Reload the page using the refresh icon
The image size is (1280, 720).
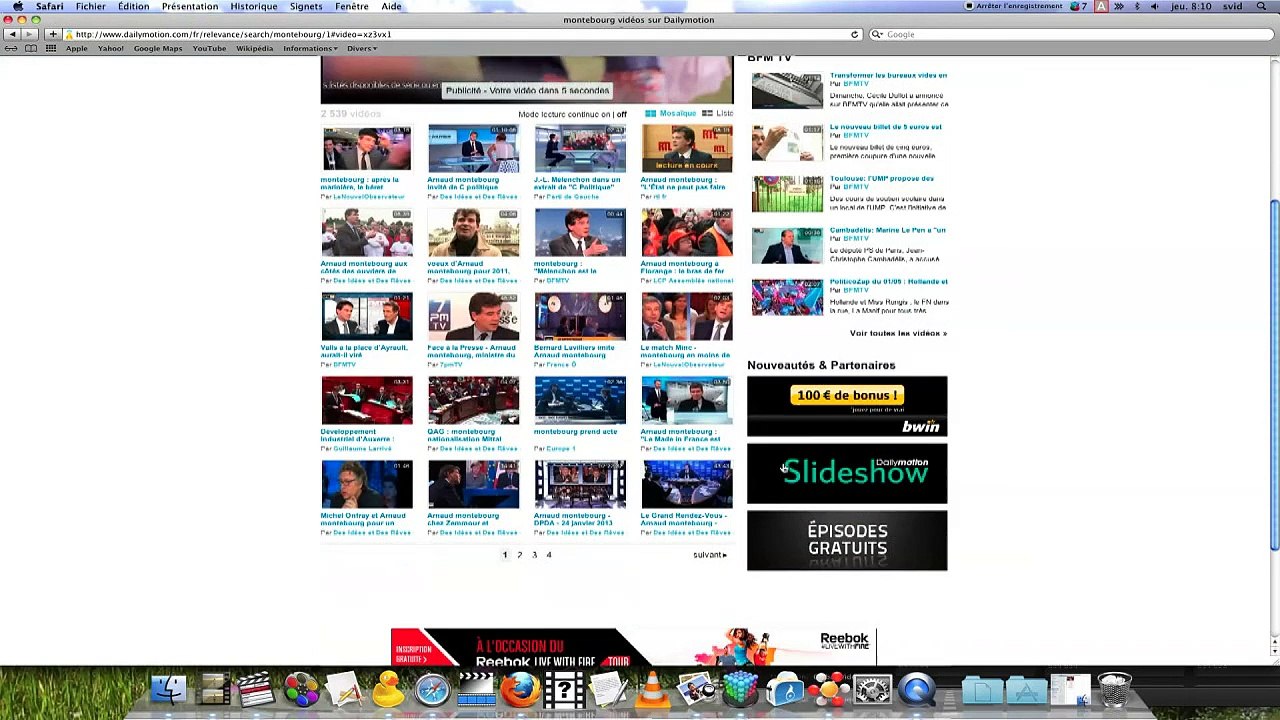point(854,34)
